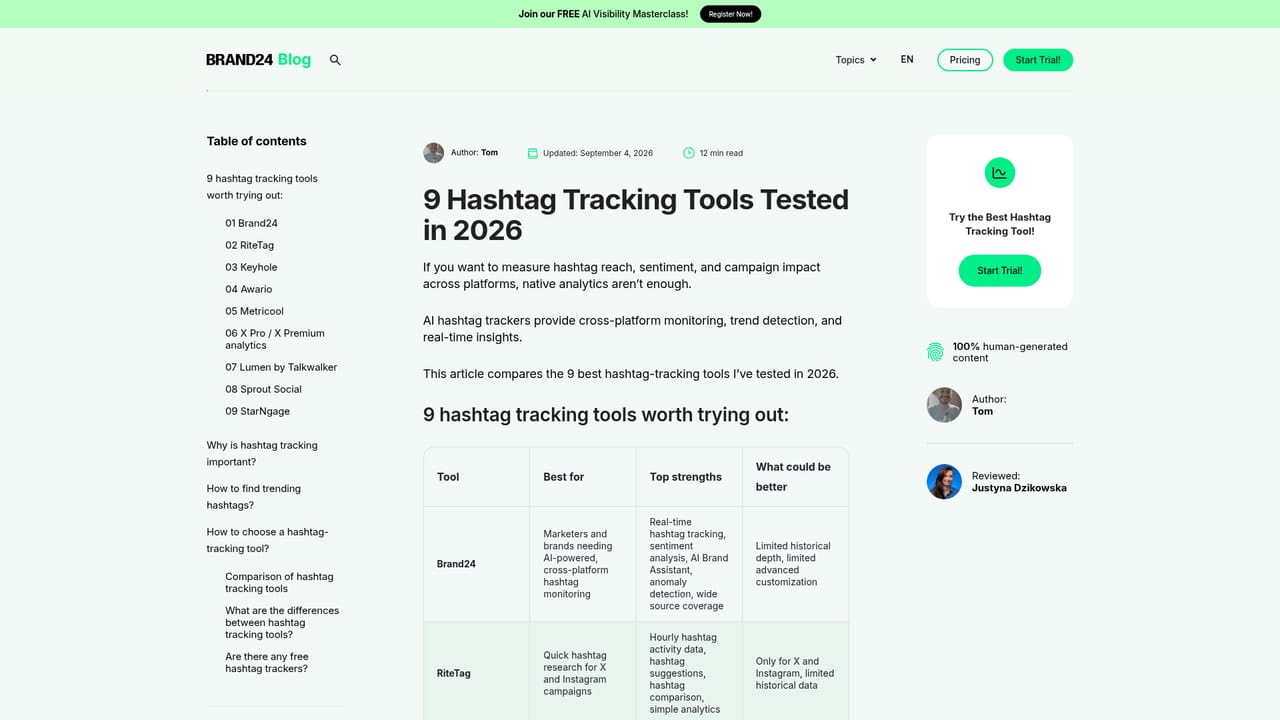
Task: Jump to 03 Keyhole section
Action: pos(251,267)
